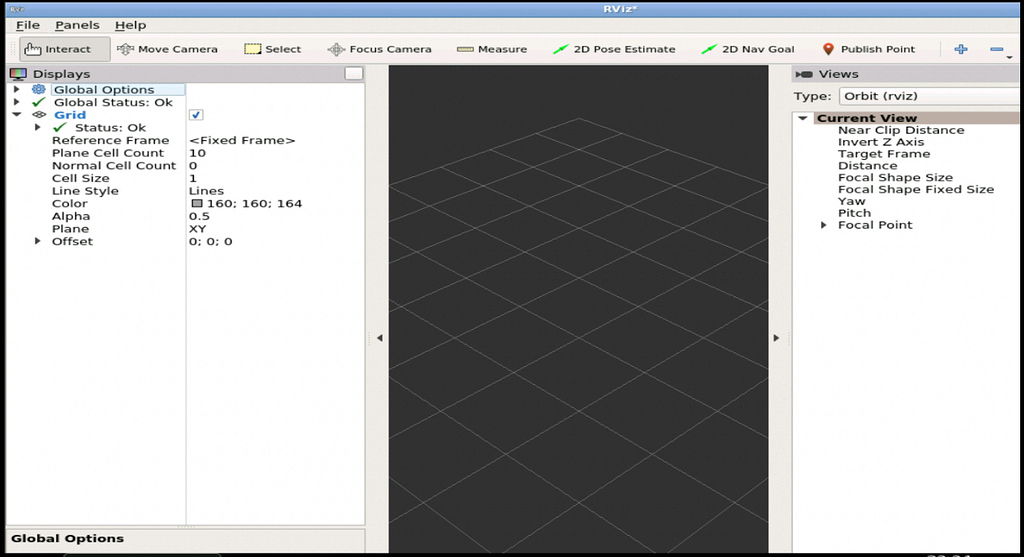Collapse the Current View section
This screenshot has width=1024, height=557.
point(803,118)
